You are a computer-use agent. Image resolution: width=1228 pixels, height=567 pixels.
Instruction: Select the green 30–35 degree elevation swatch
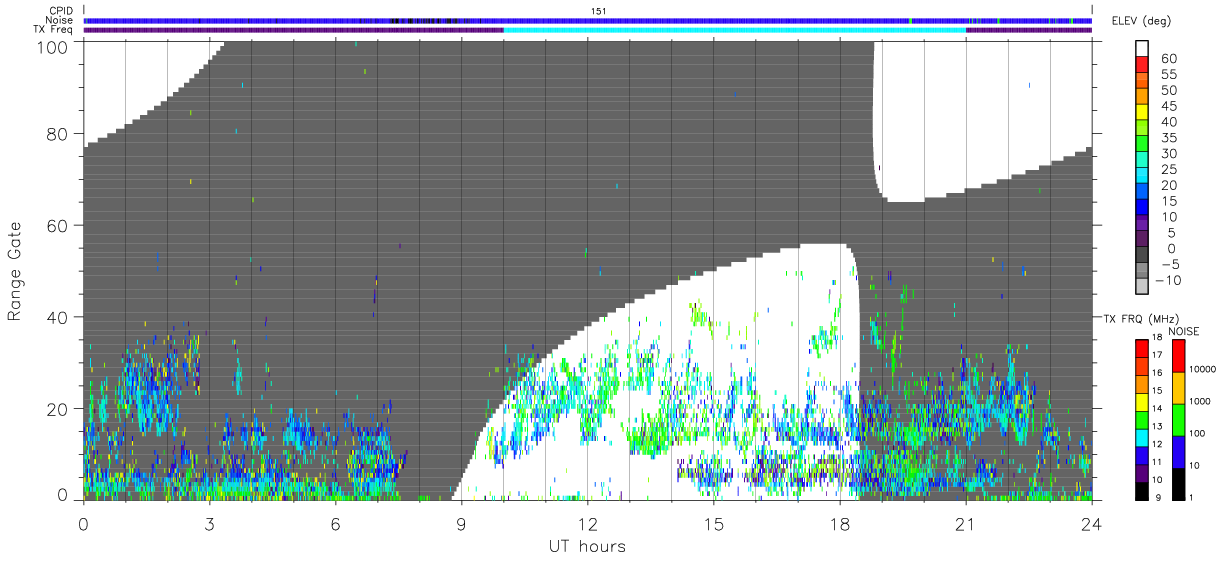pos(1142,145)
